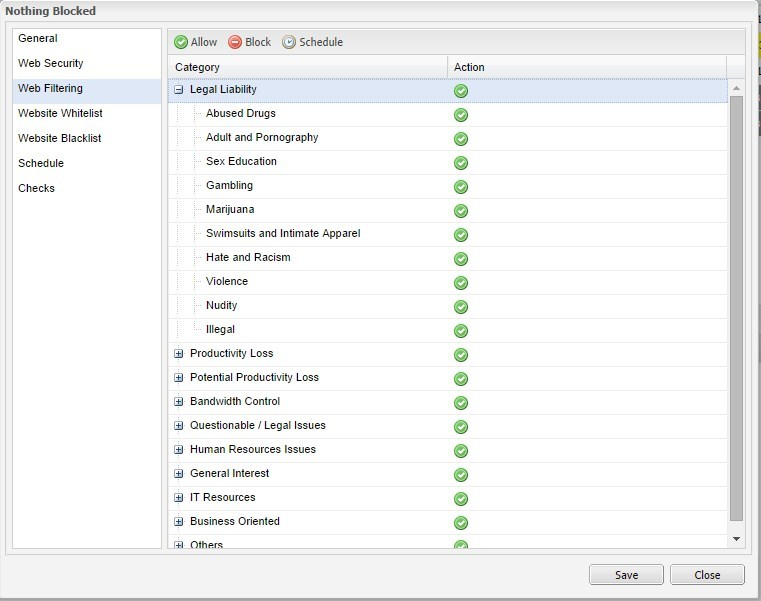761x601 pixels.
Task: Click the allow status icon for Bandwidth Control
Action: (461, 403)
